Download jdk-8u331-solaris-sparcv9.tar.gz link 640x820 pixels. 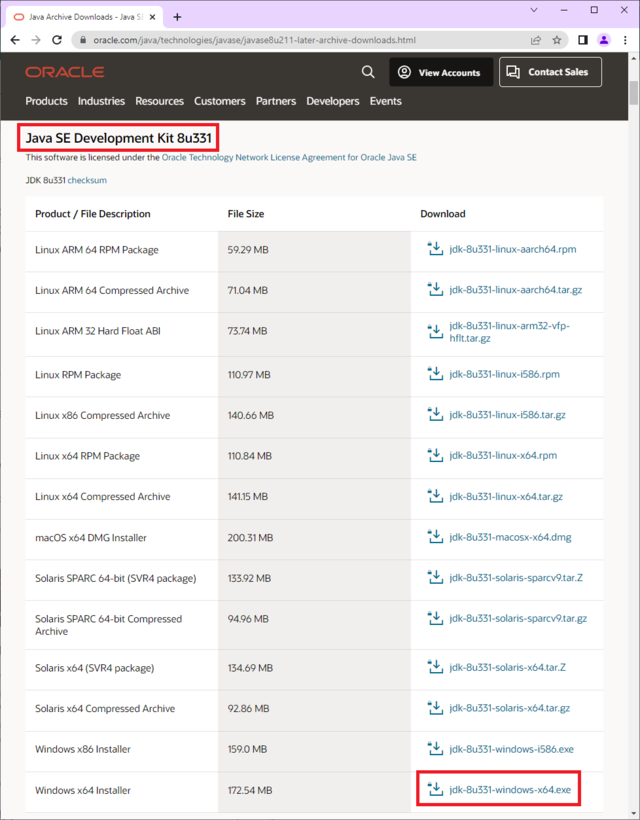click(x=518, y=618)
